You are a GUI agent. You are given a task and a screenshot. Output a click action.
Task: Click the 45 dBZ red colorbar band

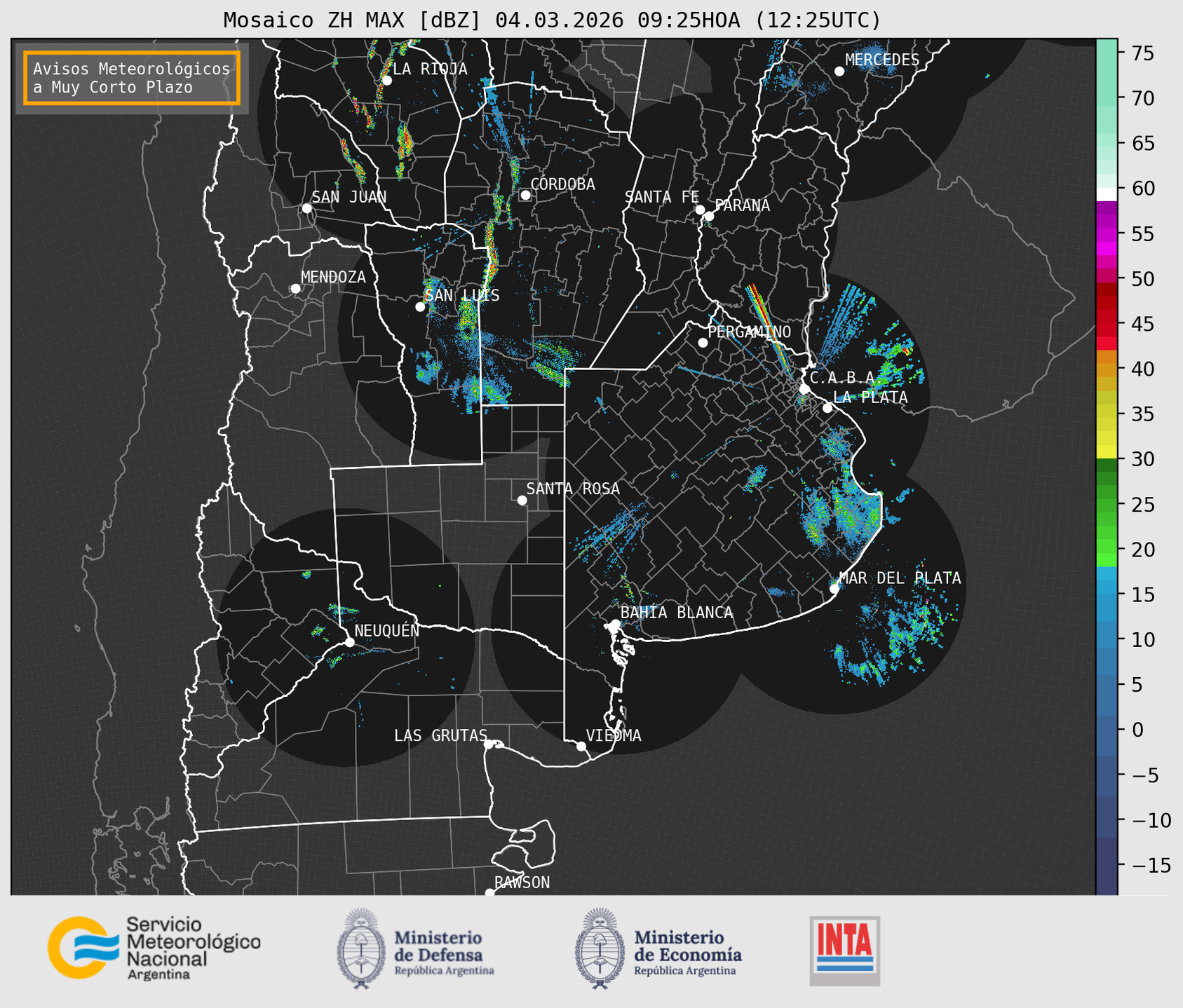pyautogui.click(x=1106, y=324)
